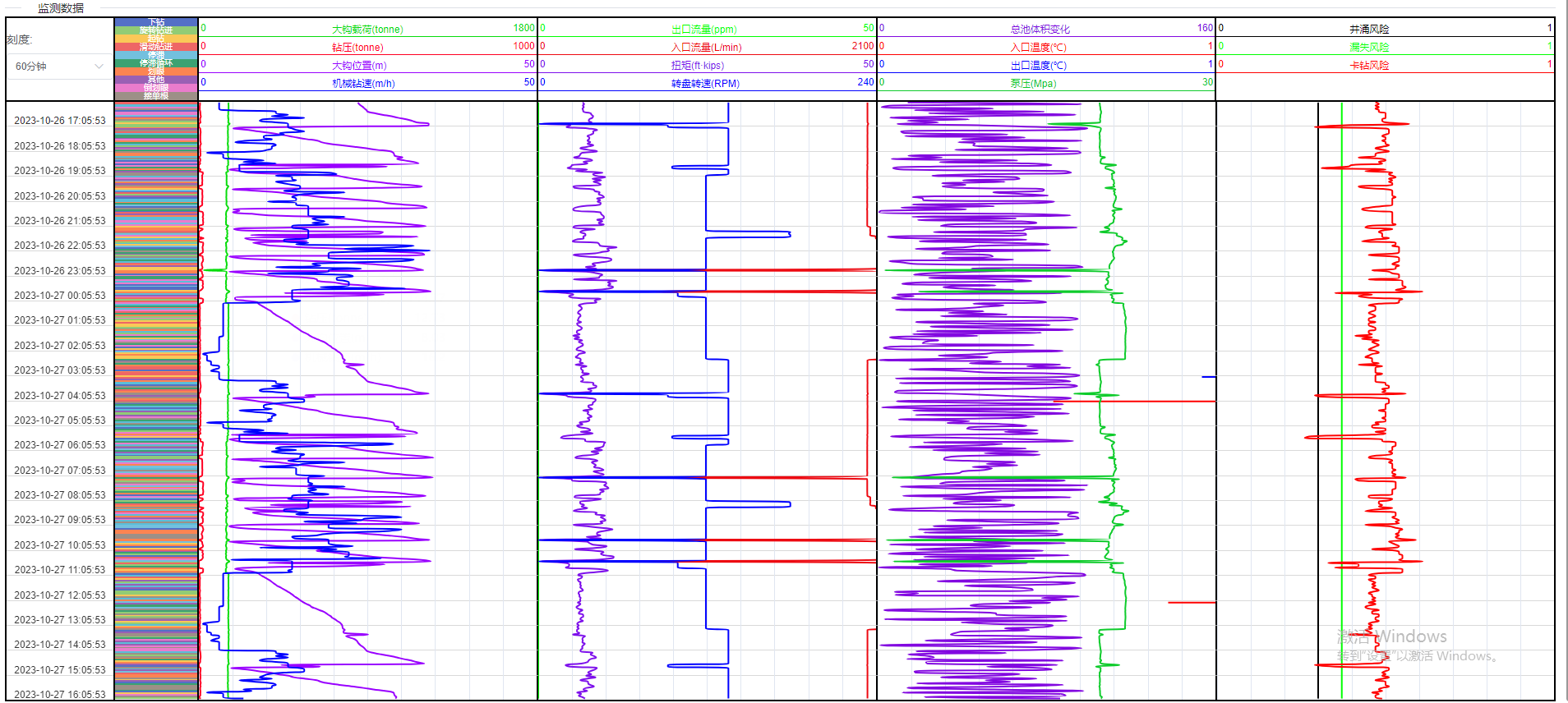This screenshot has width=1568, height=703.
Task: Click timestamp 2023-10-27 08:05:53
Action: [x=60, y=495]
